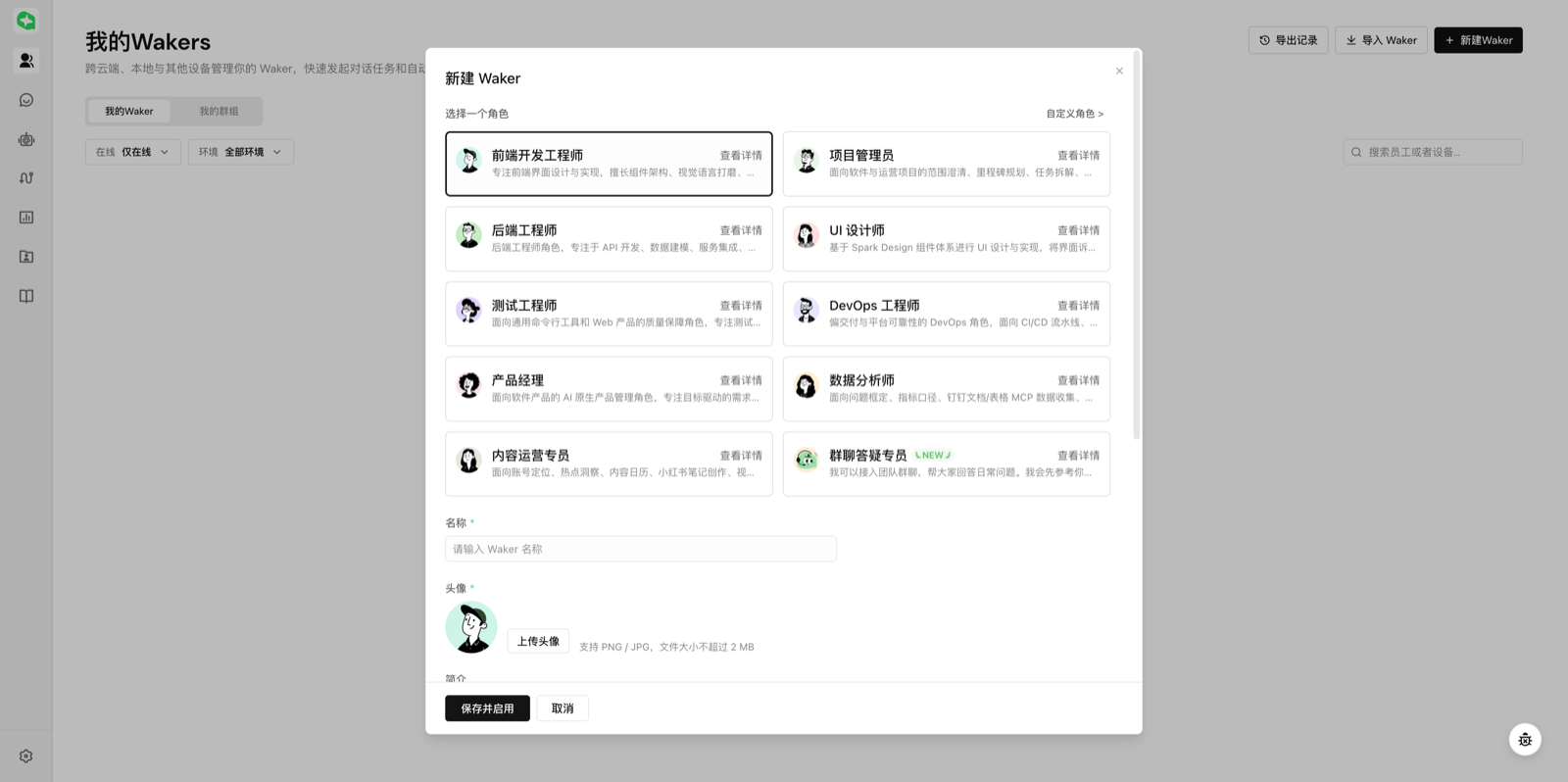The image size is (1568, 782).
Task: Click 新建Waker button in header
Action: (1478, 40)
